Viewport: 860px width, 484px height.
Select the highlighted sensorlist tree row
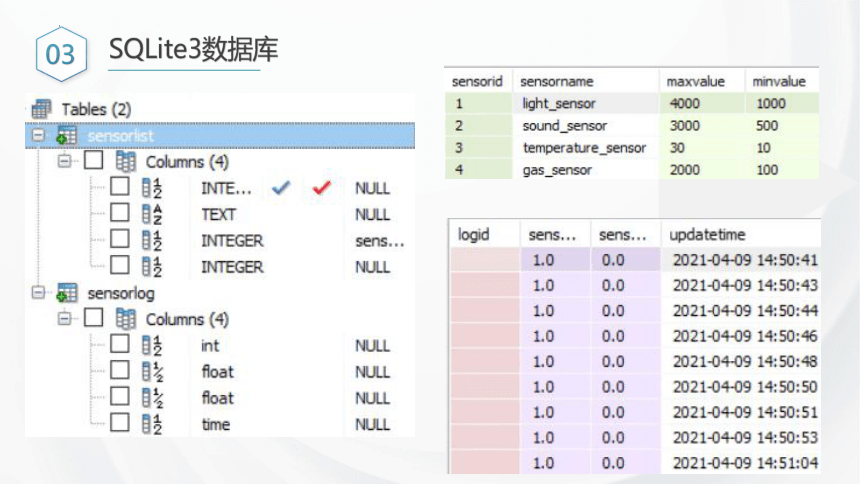pyautogui.click(x=220, y=136)
